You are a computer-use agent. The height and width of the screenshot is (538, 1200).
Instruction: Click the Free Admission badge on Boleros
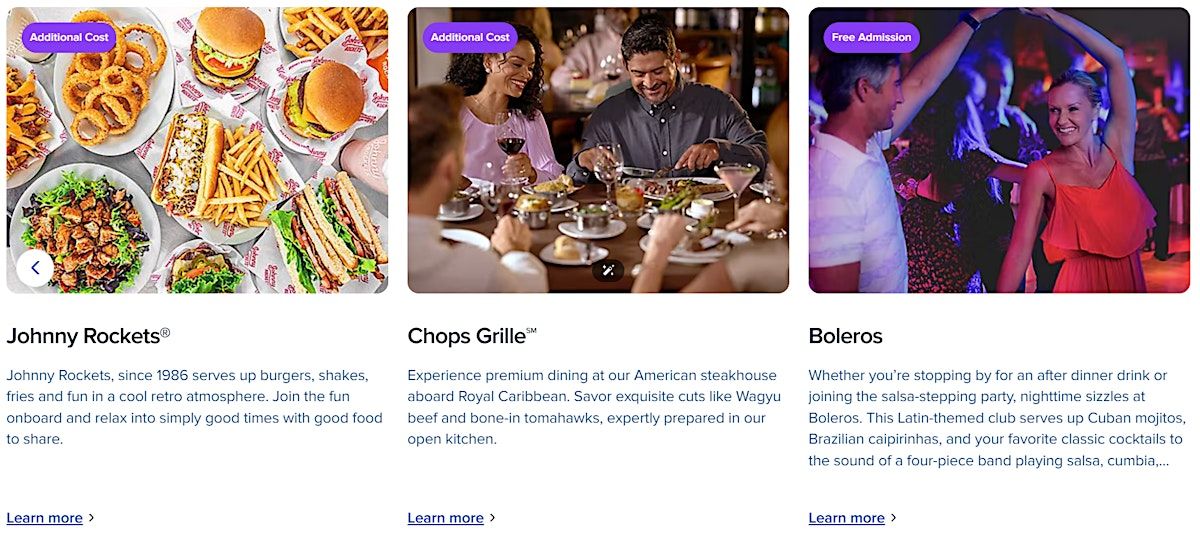pos(871,38)
